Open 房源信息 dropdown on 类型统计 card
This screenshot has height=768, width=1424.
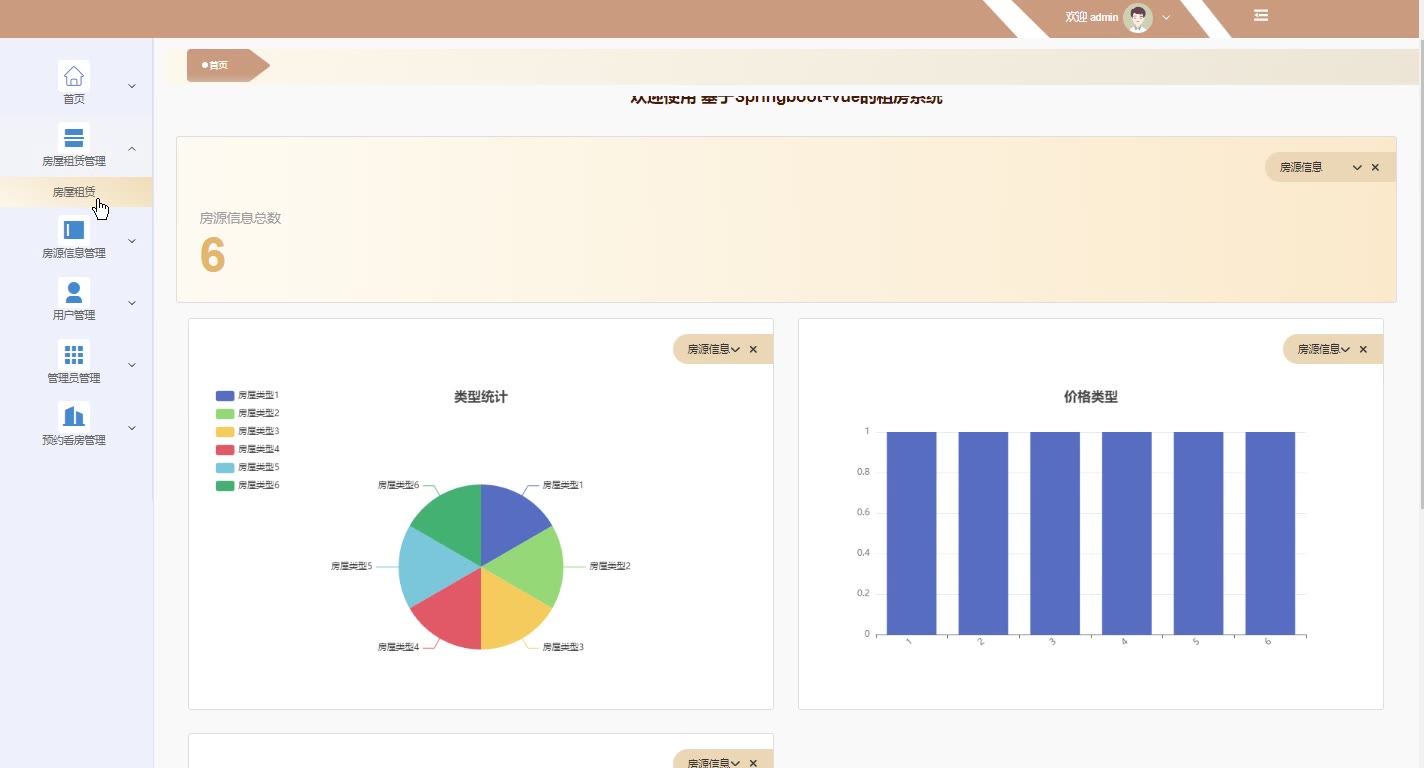(735, 349)
